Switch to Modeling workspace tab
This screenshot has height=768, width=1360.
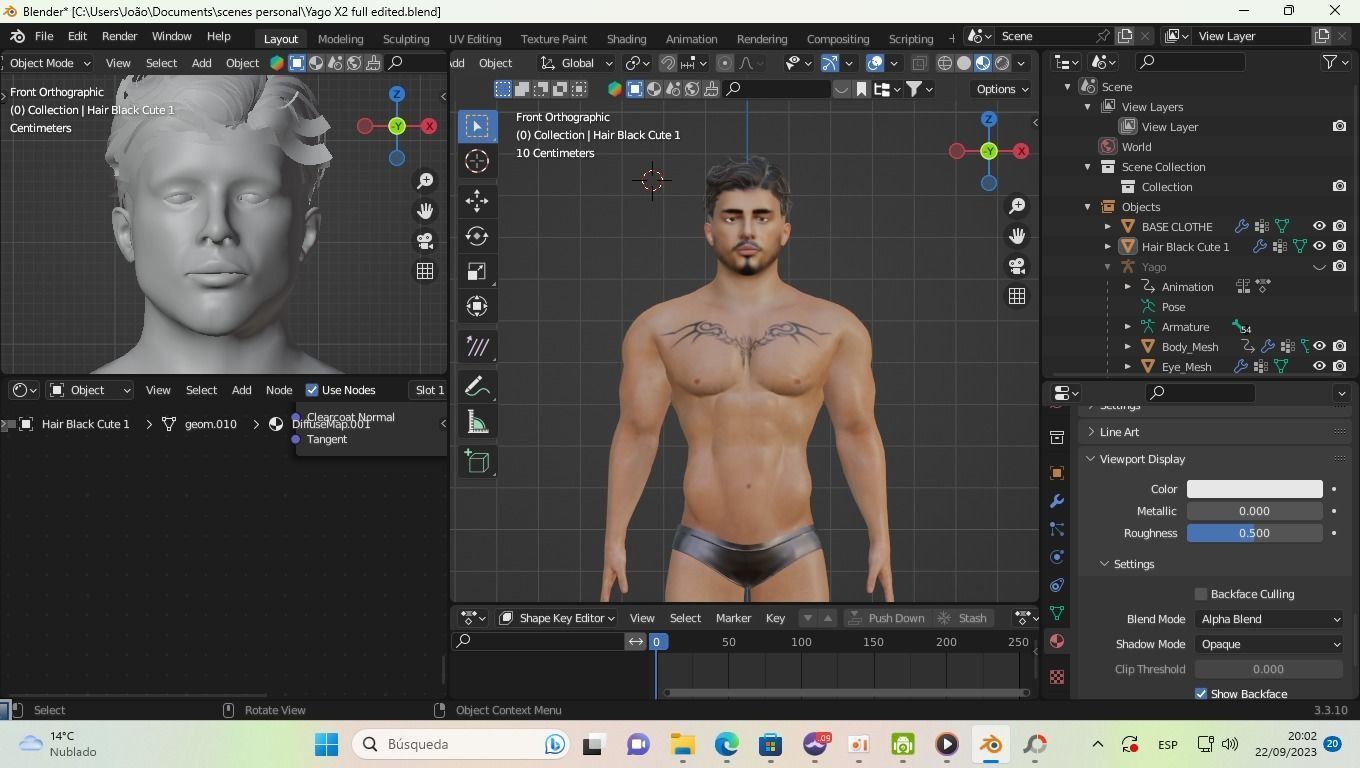click(340, 39)
